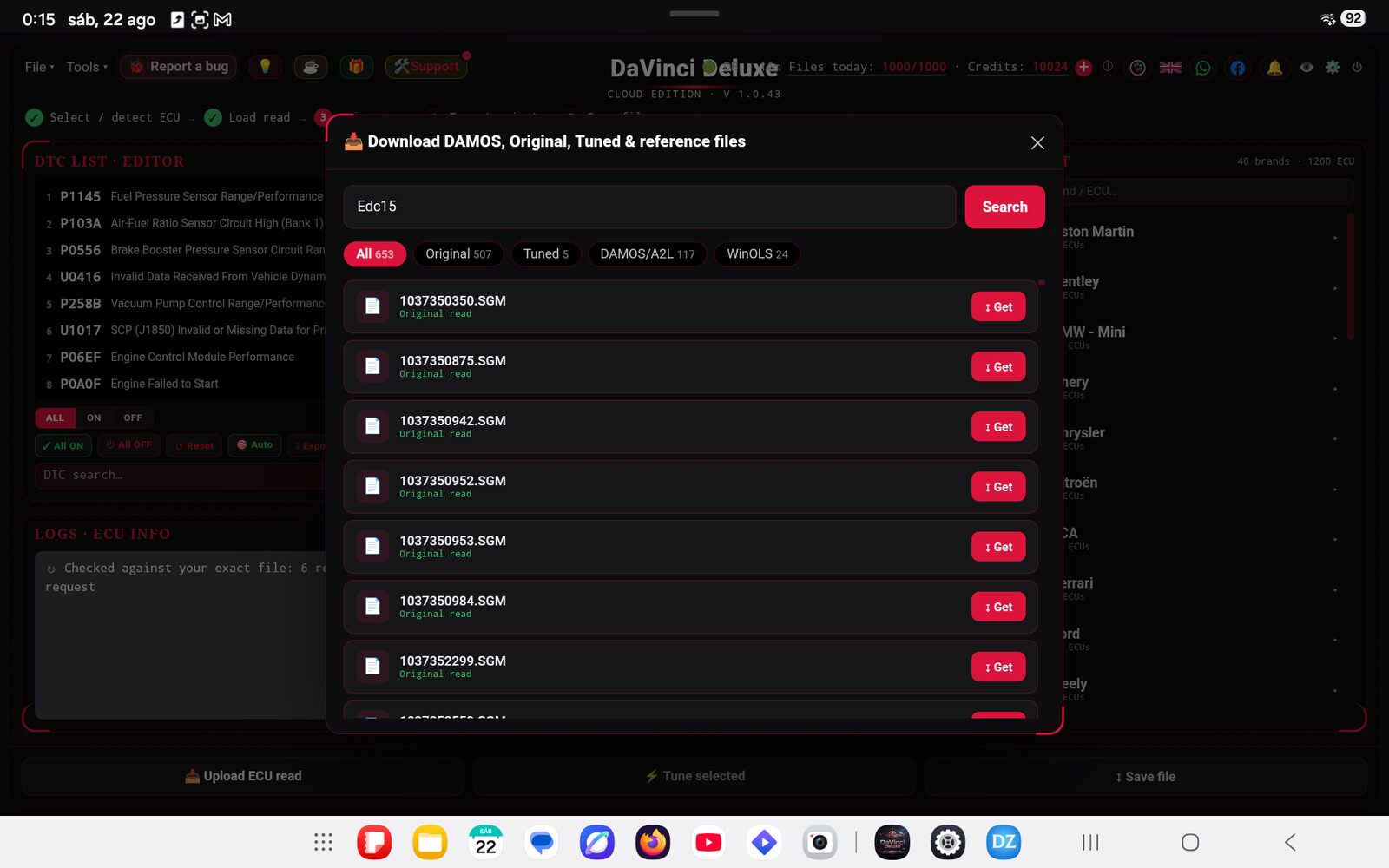Expand the Aston Martin brand
1389x868 pixels.
pos(1202,237)
